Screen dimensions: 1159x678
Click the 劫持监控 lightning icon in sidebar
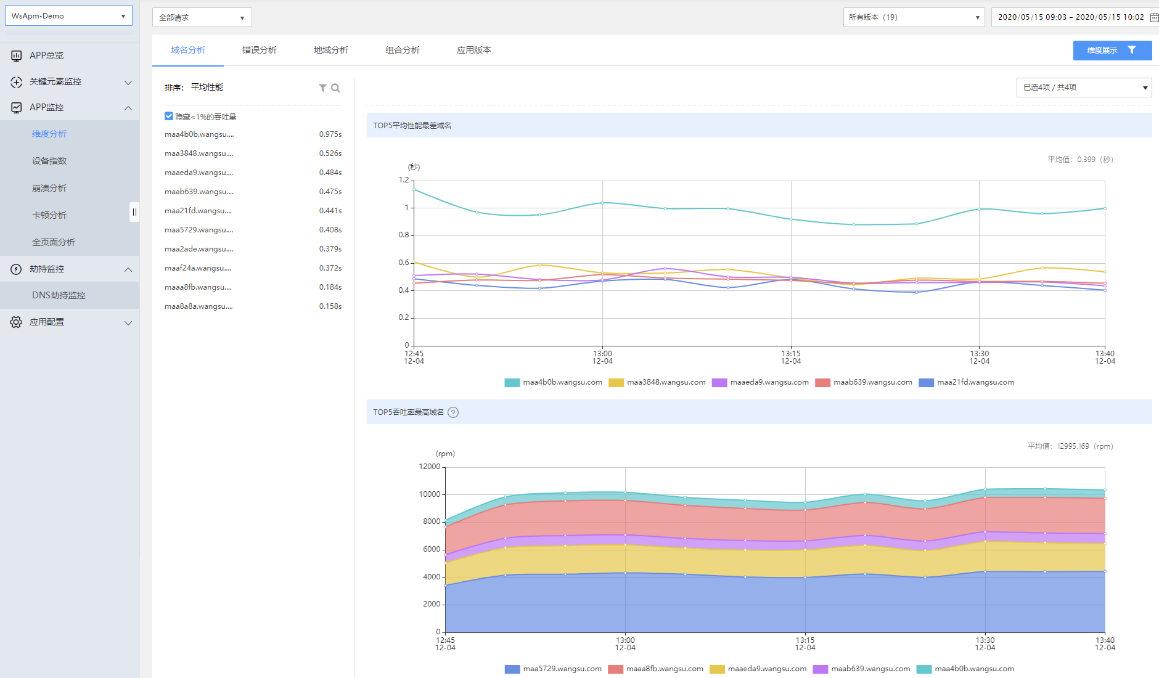click(x=16, y=269)
